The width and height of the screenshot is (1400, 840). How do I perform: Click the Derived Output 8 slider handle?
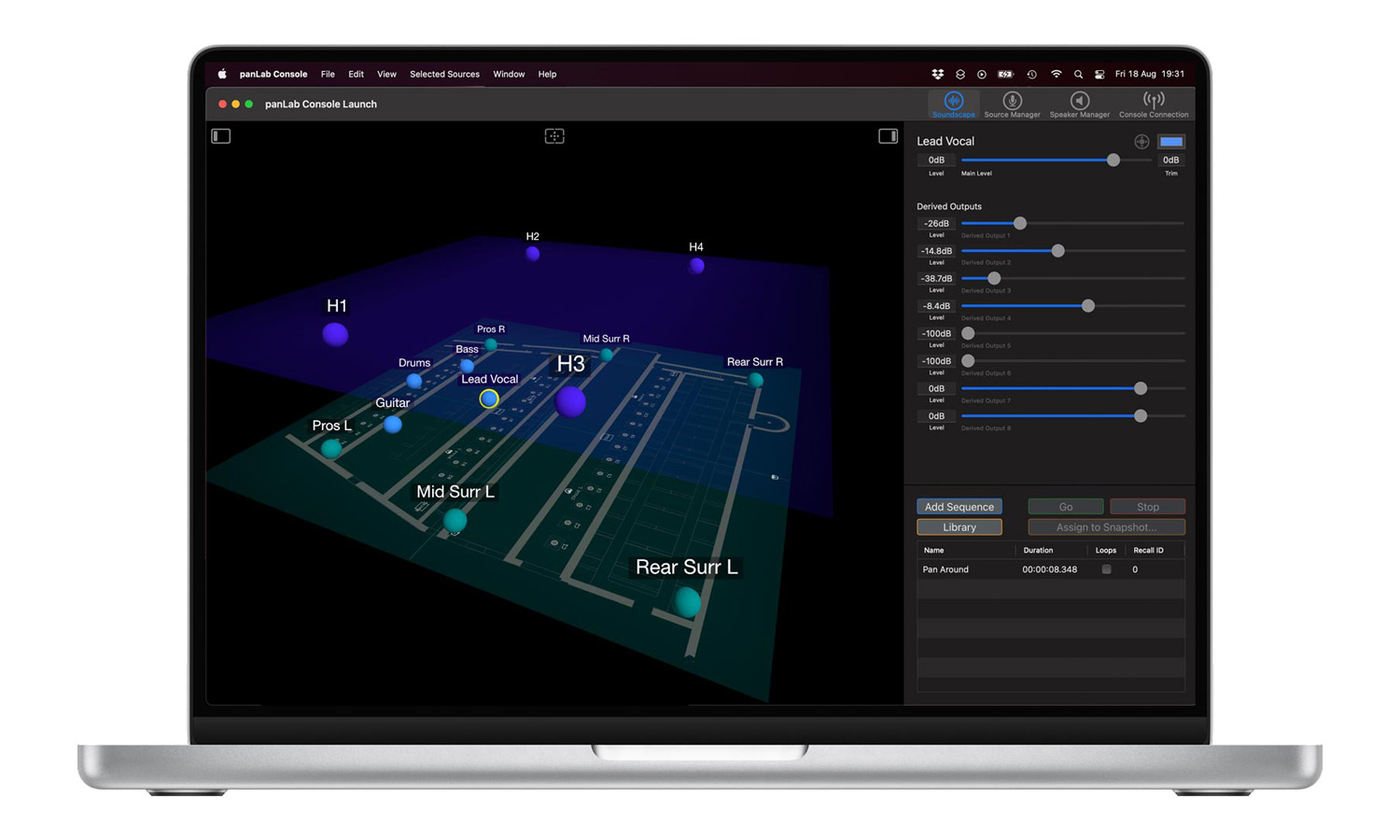pyautogui.click(x=1141, y=416)
